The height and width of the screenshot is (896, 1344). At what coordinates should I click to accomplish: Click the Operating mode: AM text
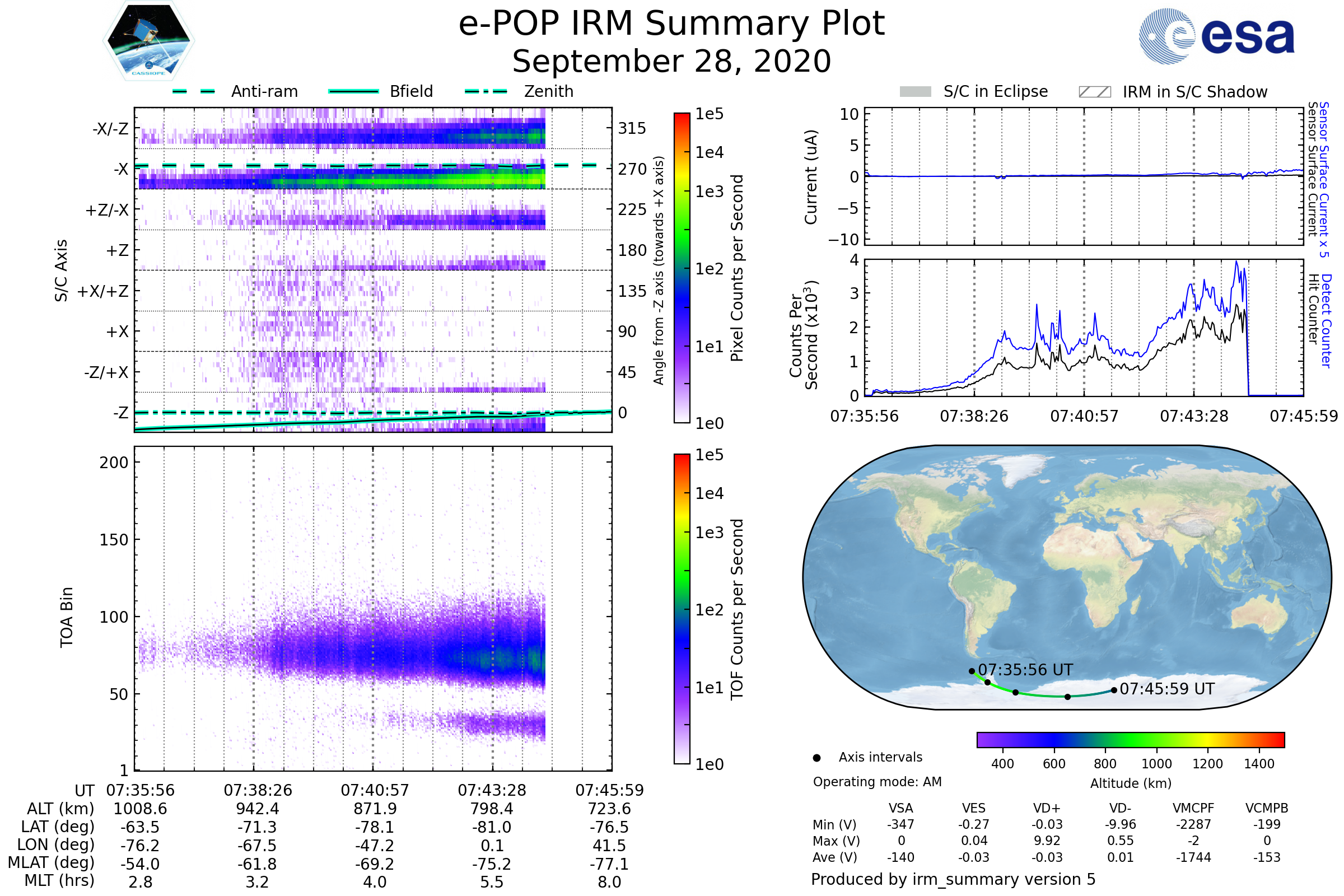[877, 782]
